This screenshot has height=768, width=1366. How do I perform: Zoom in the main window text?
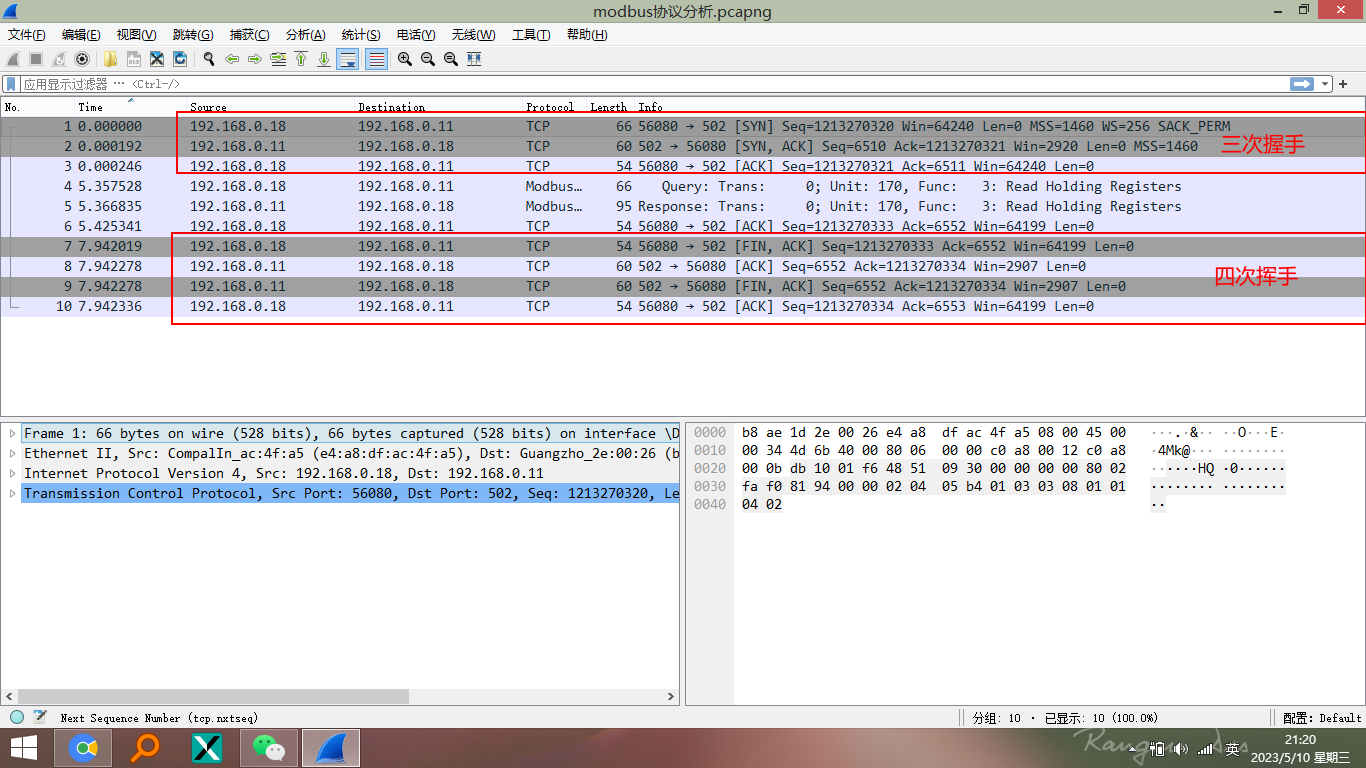404,59
